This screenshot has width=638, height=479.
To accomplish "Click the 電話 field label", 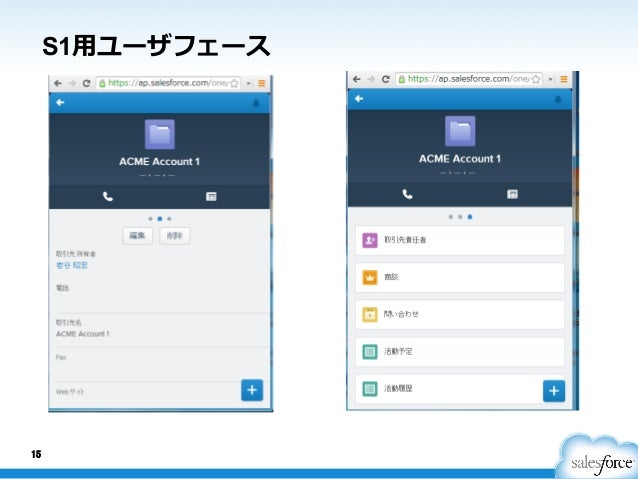I will coord(62,288).
